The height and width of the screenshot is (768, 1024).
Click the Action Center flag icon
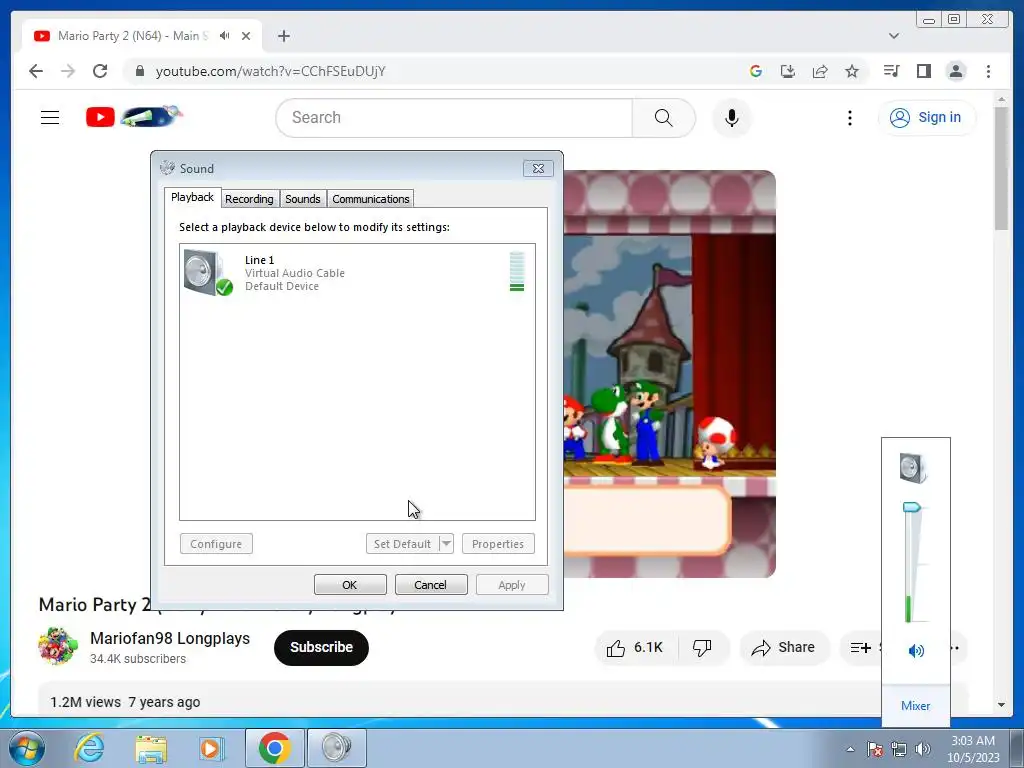[875, 749]
